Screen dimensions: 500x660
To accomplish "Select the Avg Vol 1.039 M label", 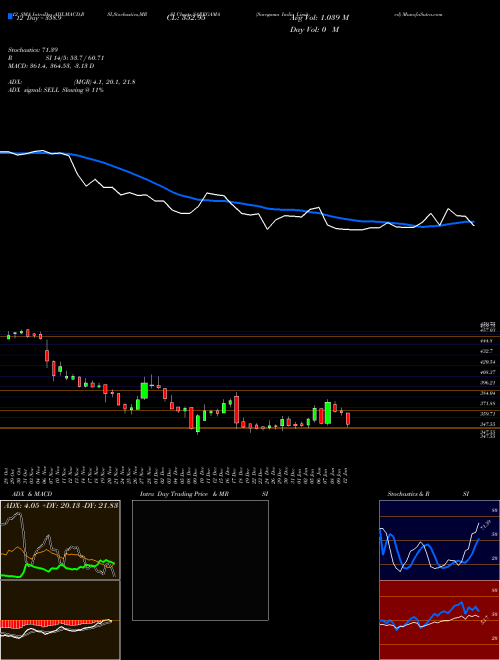I will (x=319, y=18).
